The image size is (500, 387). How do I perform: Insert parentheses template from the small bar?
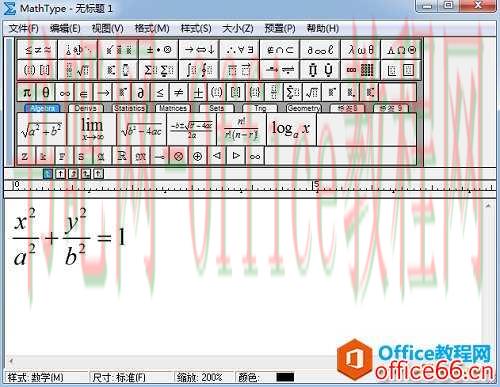pos(217,92)
